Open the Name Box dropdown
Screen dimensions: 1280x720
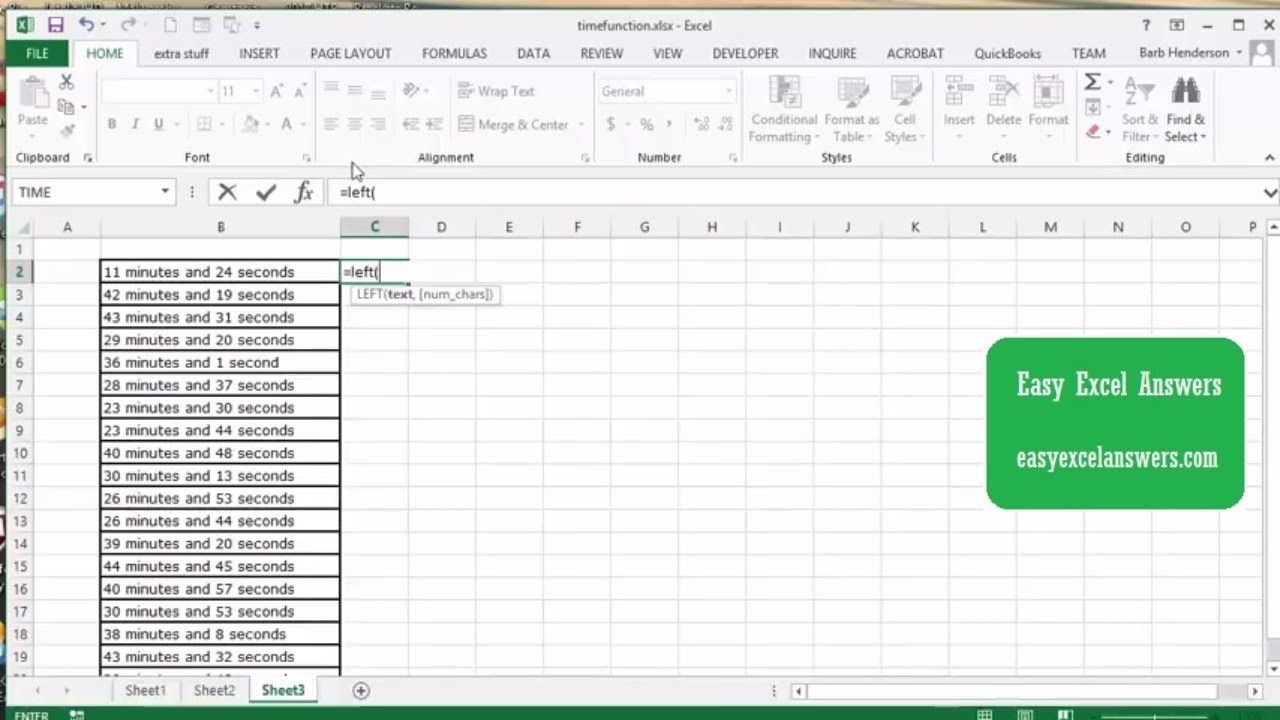(165, 192)
